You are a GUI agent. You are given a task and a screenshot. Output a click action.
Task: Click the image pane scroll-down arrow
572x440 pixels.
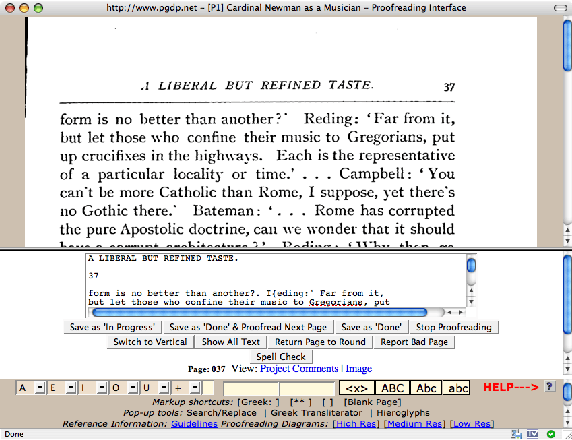pos(567,241)
